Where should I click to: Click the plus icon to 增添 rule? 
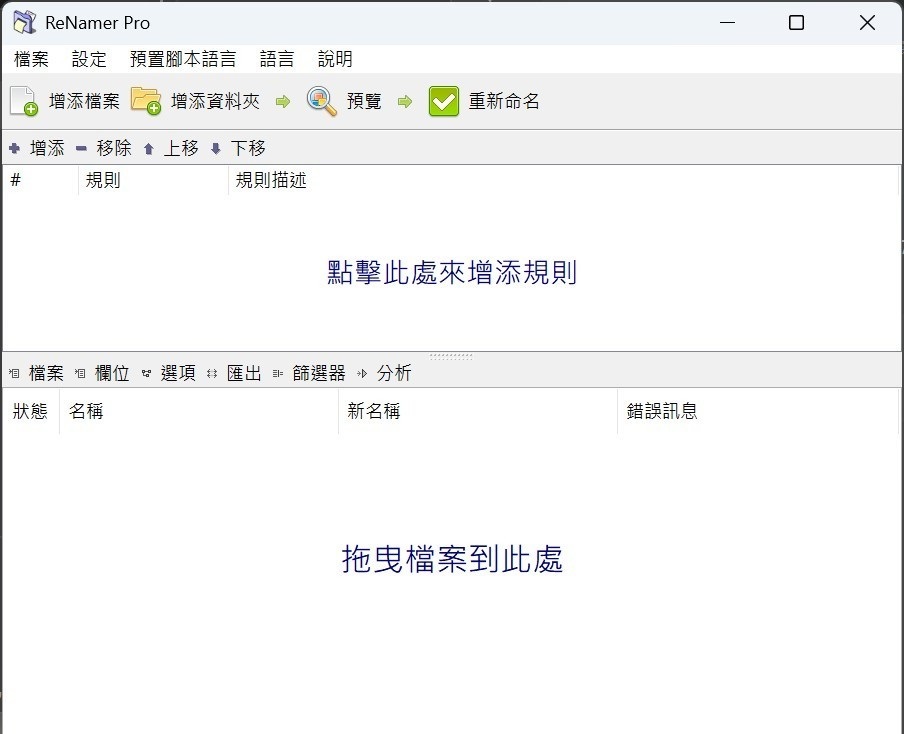[14, 149]
